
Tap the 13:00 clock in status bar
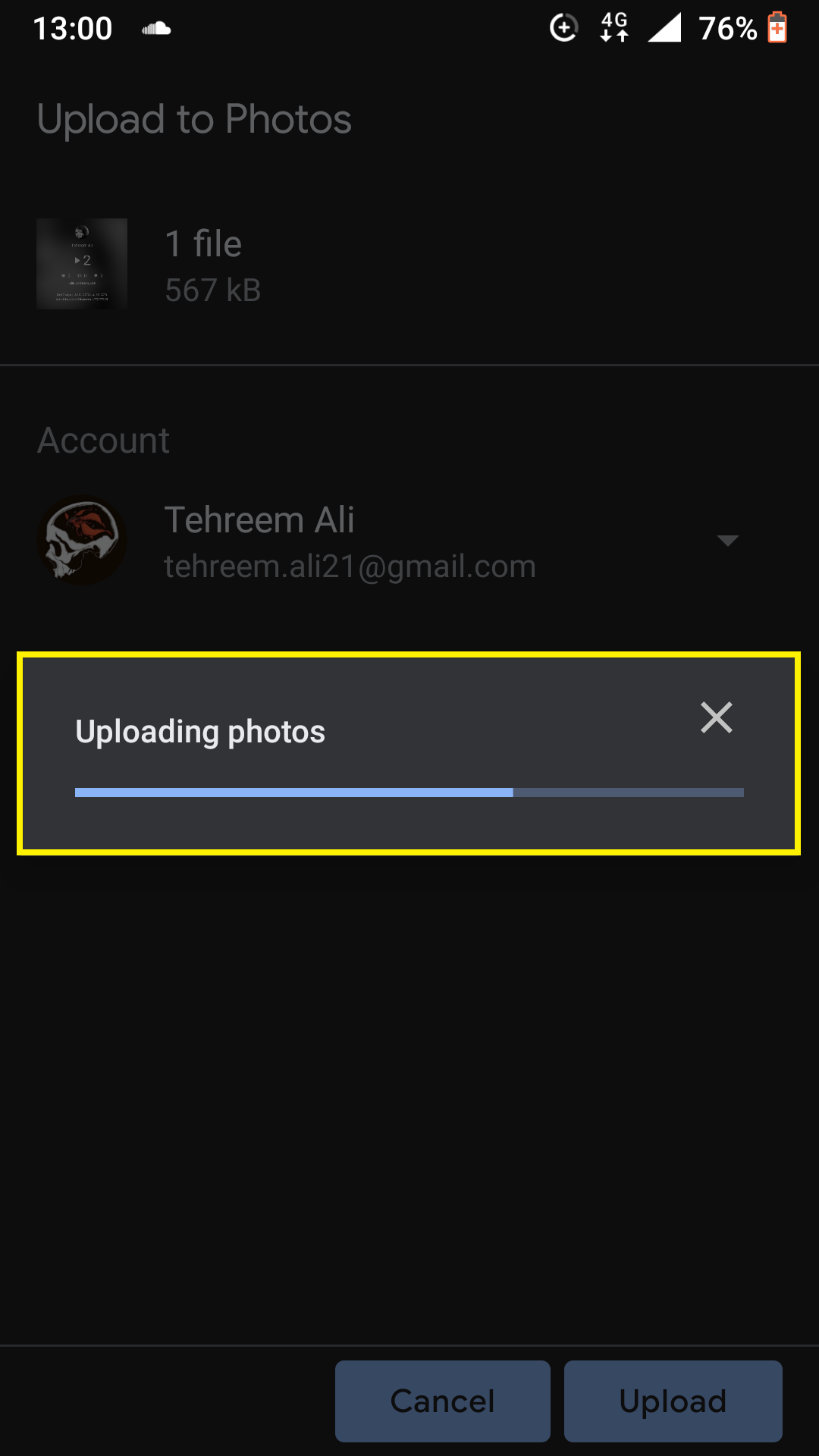click(x=73, y=29)
